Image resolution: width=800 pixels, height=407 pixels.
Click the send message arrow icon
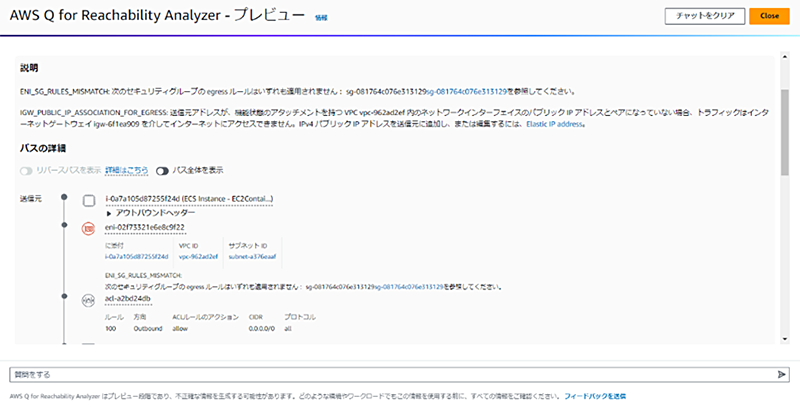point(781,374)
